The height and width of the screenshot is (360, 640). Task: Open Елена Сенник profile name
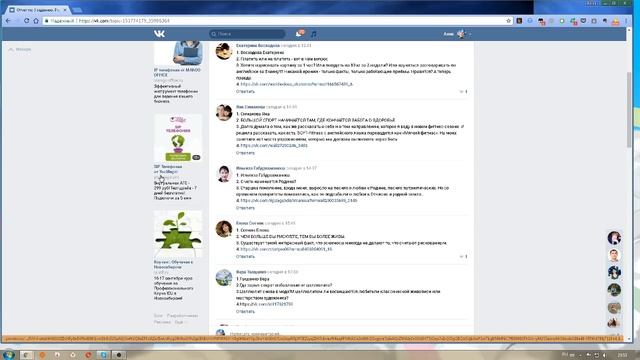[249, 223]
